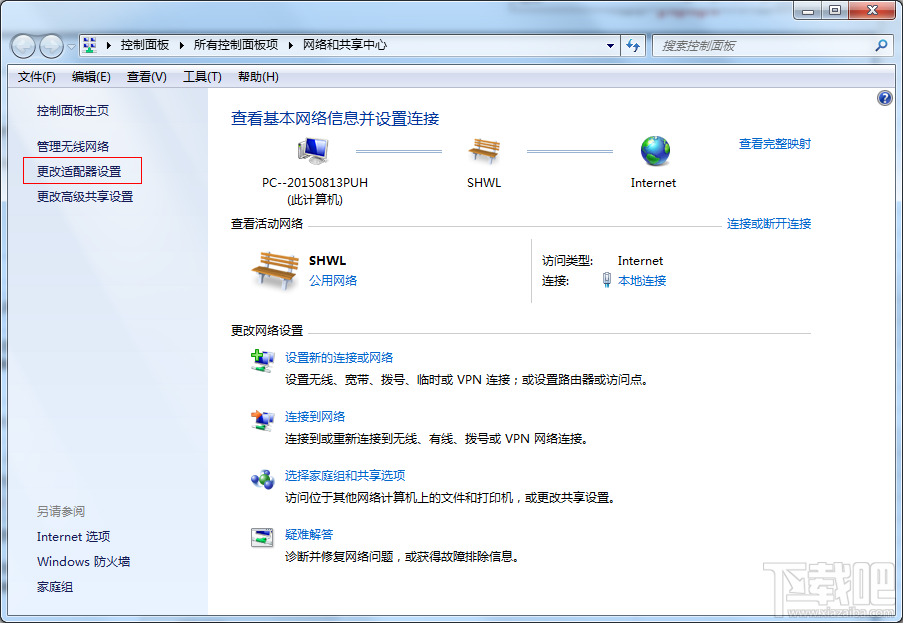Viewport: 903px width, 623px height.
Task: Click the 设置新的连接或网络 link
Action: click(339, 358)
